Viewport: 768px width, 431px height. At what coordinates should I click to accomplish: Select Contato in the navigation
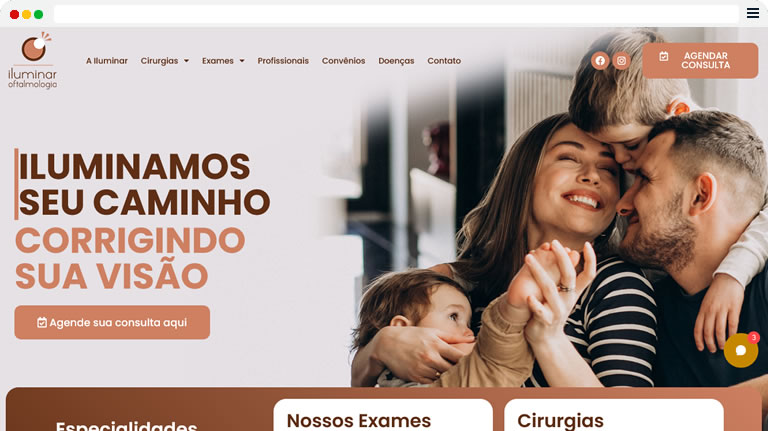click(x=444, y=61)
